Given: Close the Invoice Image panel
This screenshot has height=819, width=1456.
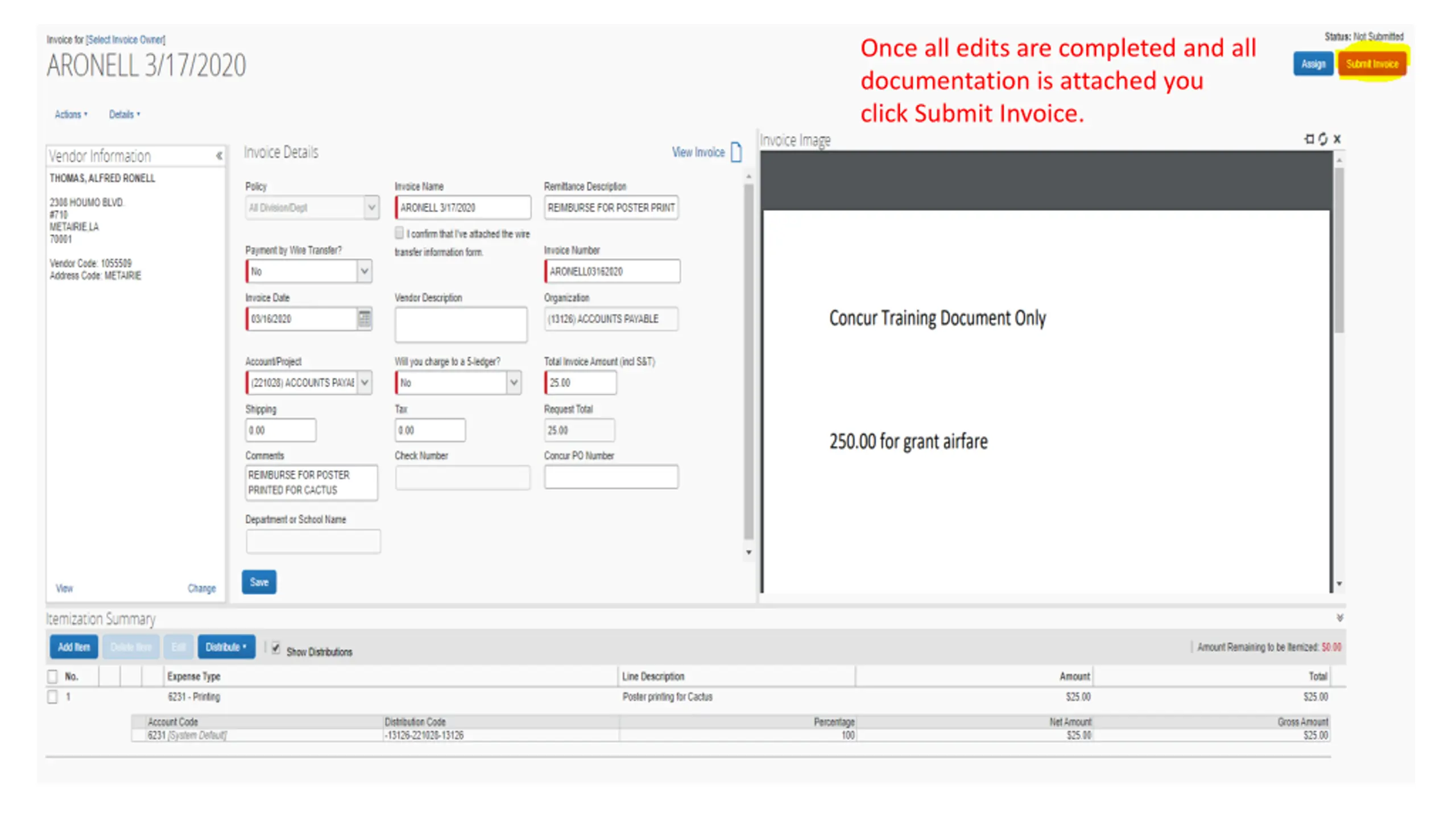Looking at the screenshot, I should (1337, 139).
